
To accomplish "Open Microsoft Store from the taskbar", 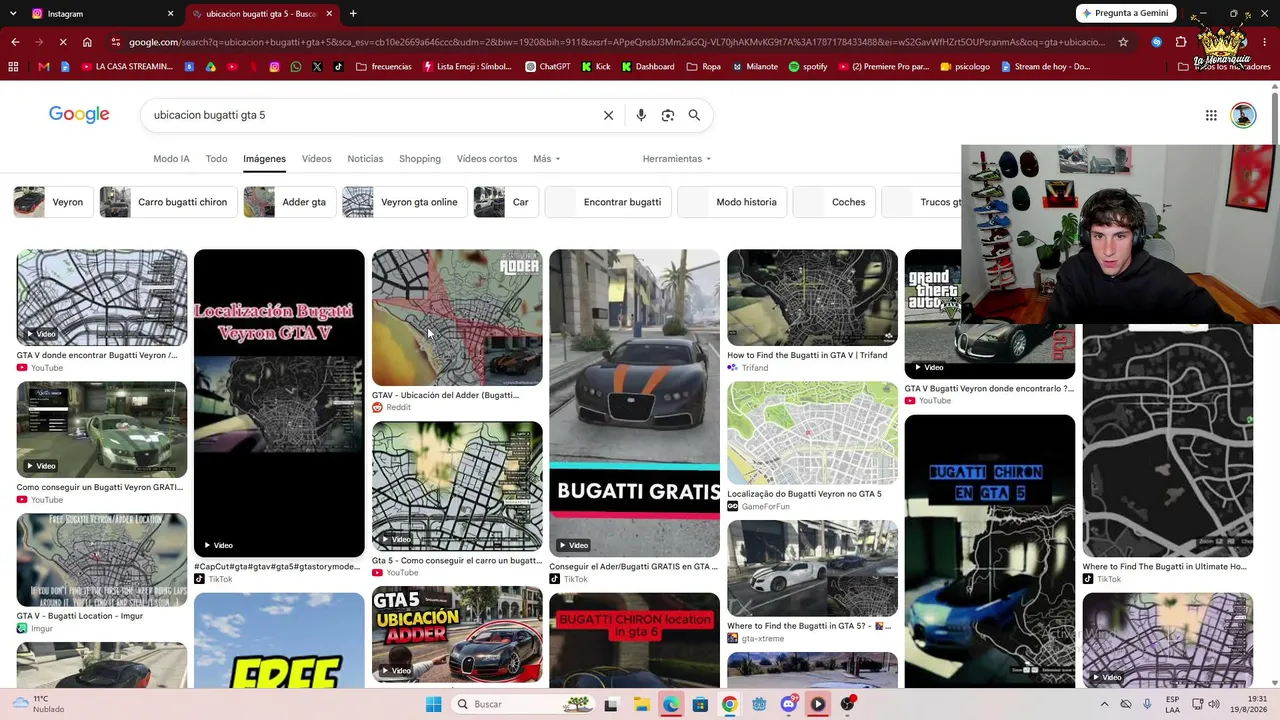I will [x=700, y=704].
